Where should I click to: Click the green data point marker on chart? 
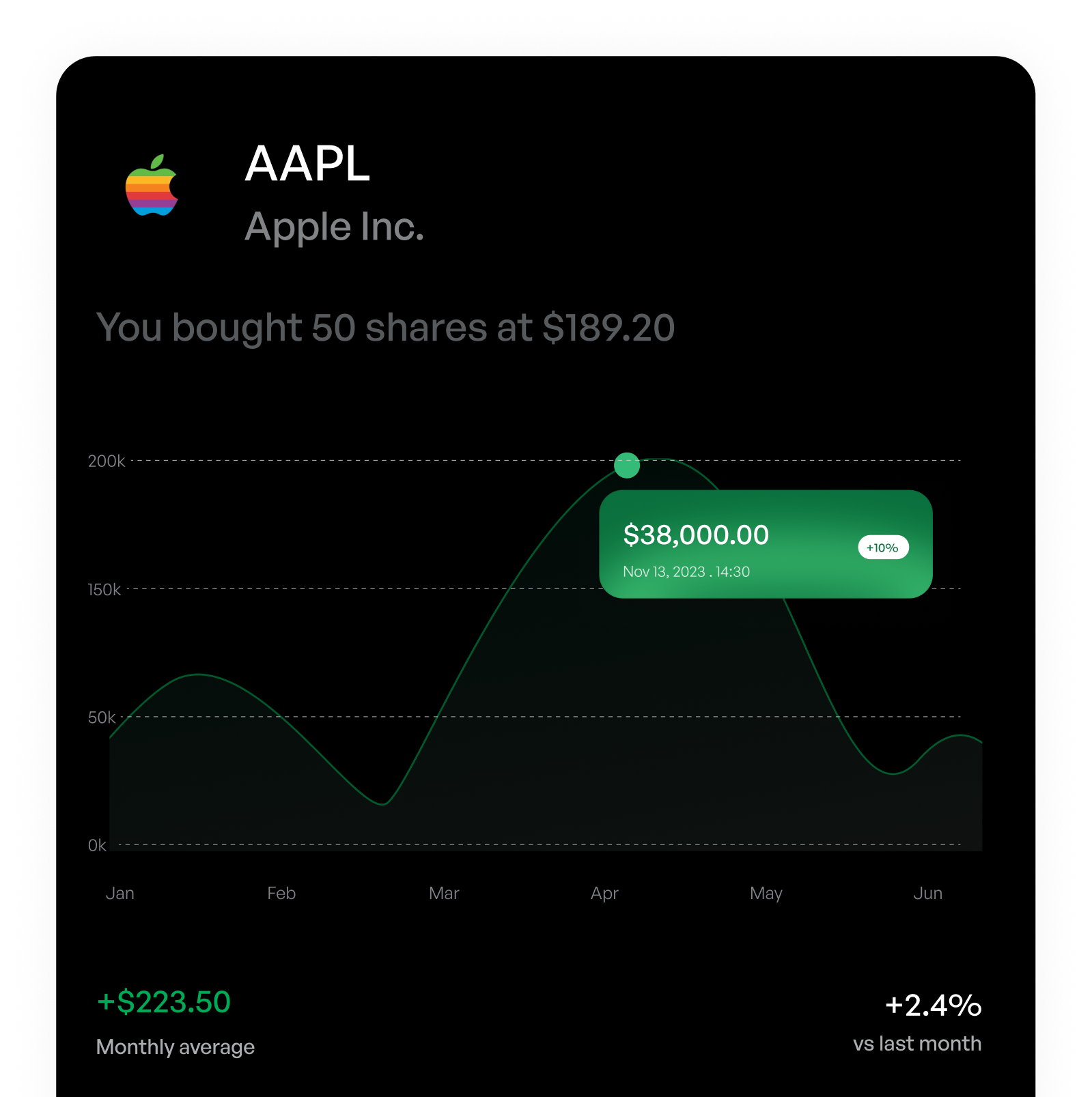coord(627,466)
